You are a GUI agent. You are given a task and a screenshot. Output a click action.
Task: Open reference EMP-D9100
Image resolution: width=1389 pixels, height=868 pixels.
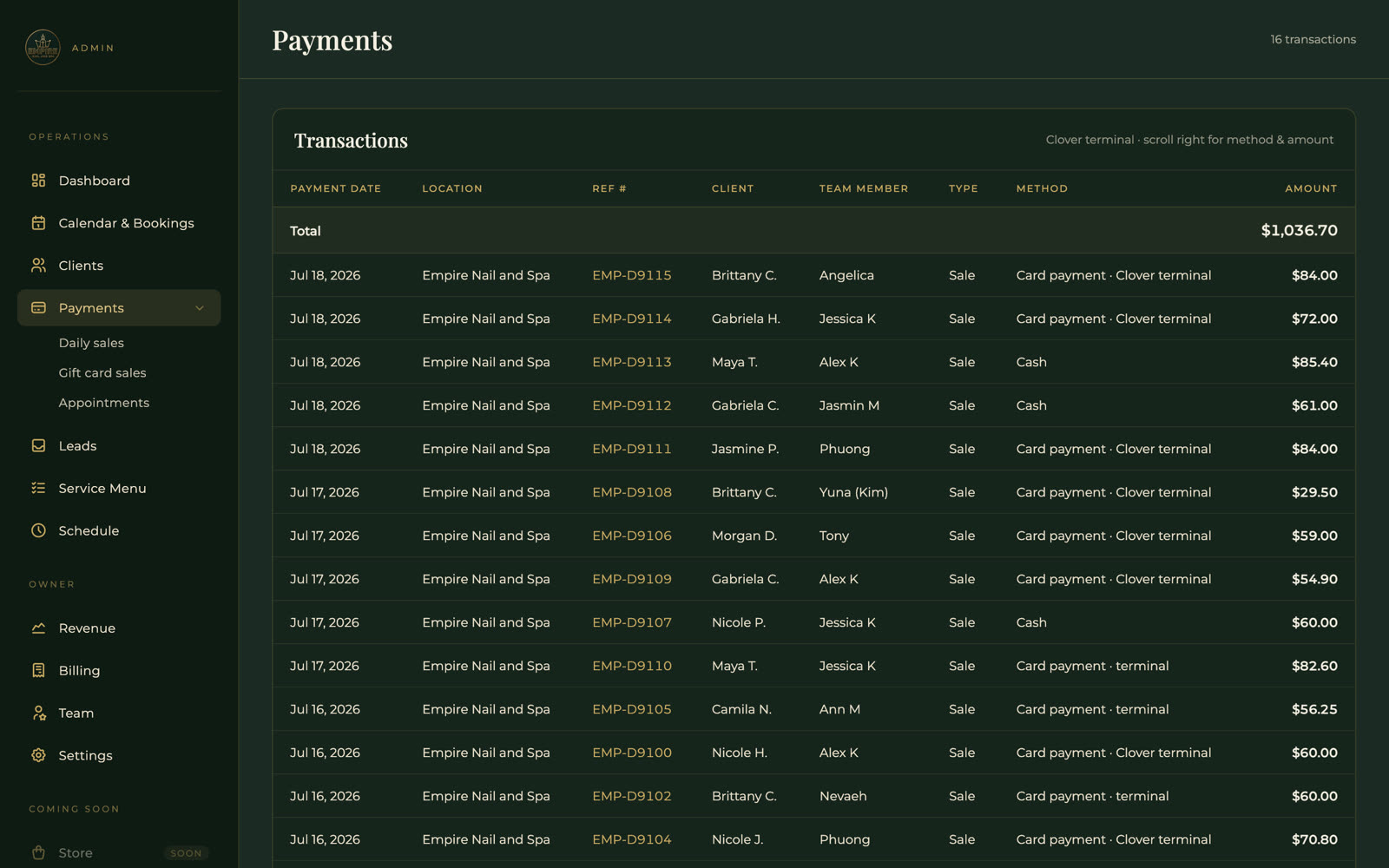click(x=632, y=753)
